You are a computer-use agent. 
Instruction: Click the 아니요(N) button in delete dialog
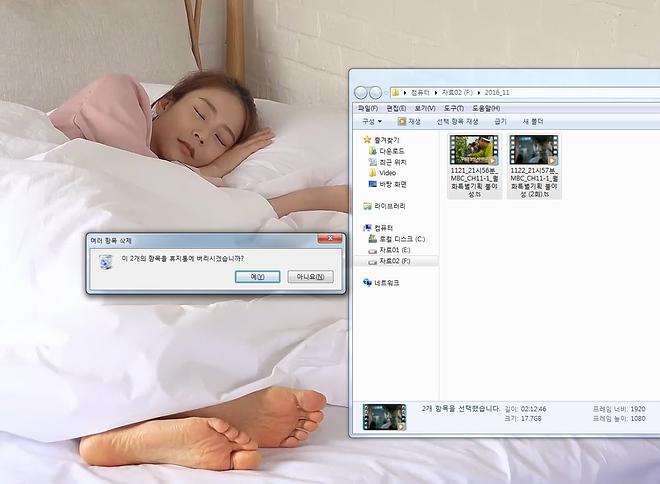pos(311,277)
